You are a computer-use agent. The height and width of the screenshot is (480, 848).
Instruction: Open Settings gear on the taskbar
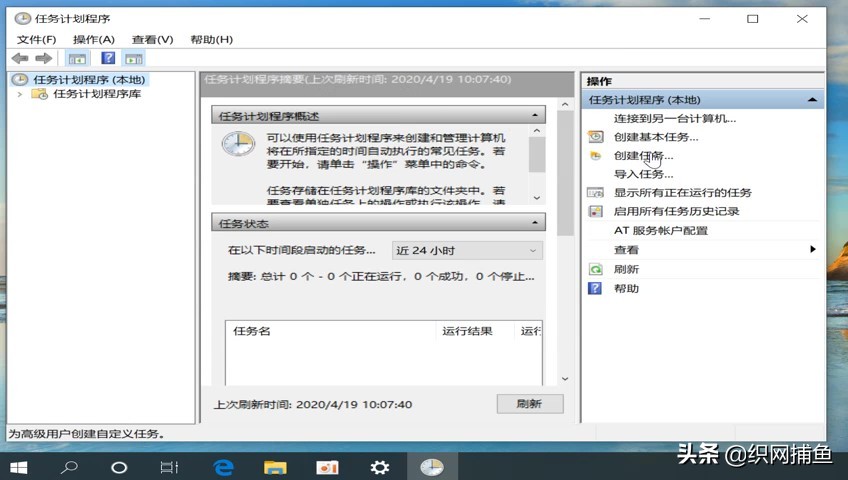click(x=380, y=467)
